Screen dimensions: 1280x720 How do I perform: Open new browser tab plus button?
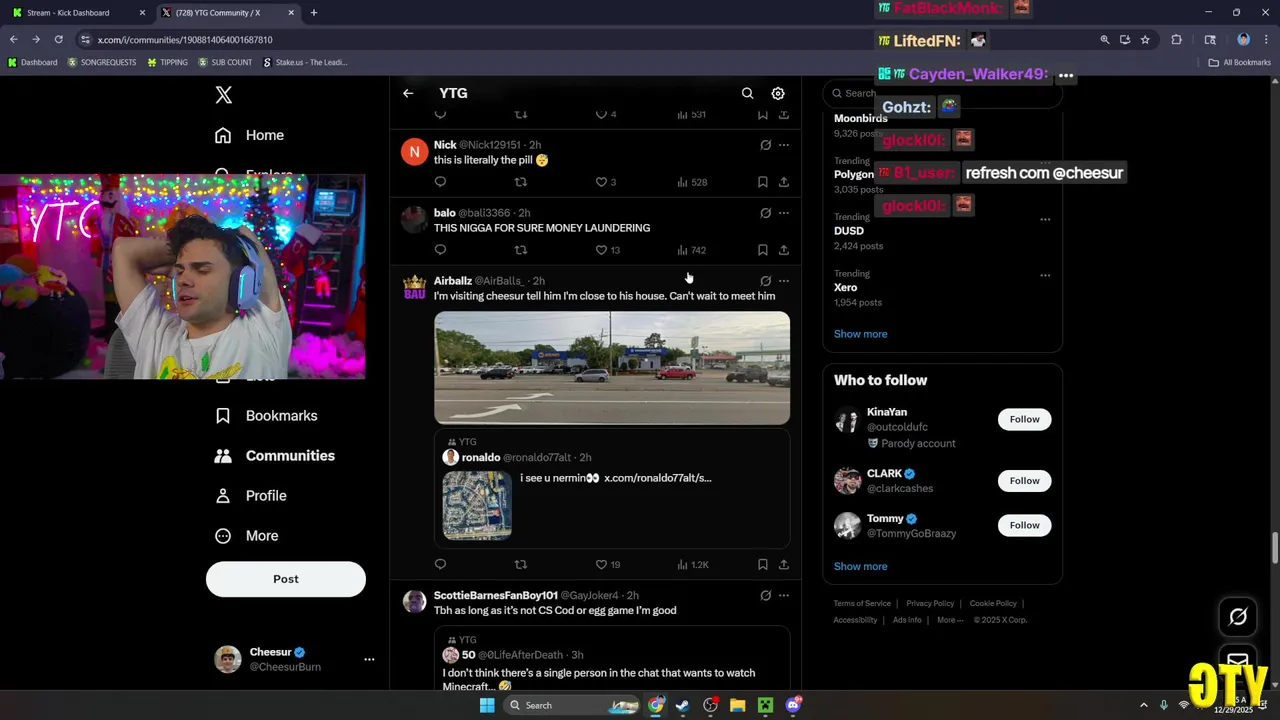point(314,13)
